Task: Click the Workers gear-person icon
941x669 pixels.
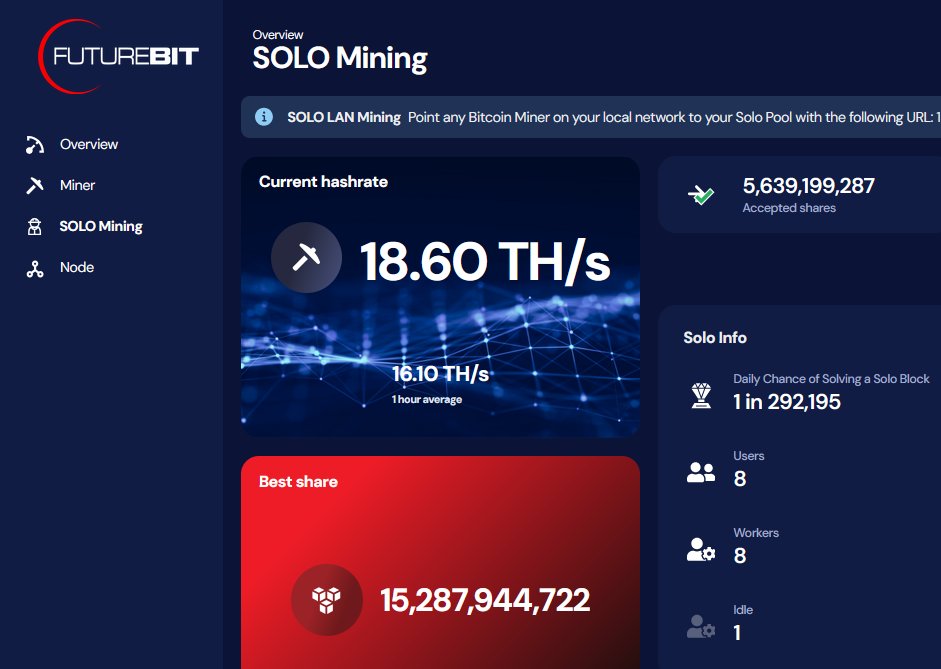Action: coord(700,549)
